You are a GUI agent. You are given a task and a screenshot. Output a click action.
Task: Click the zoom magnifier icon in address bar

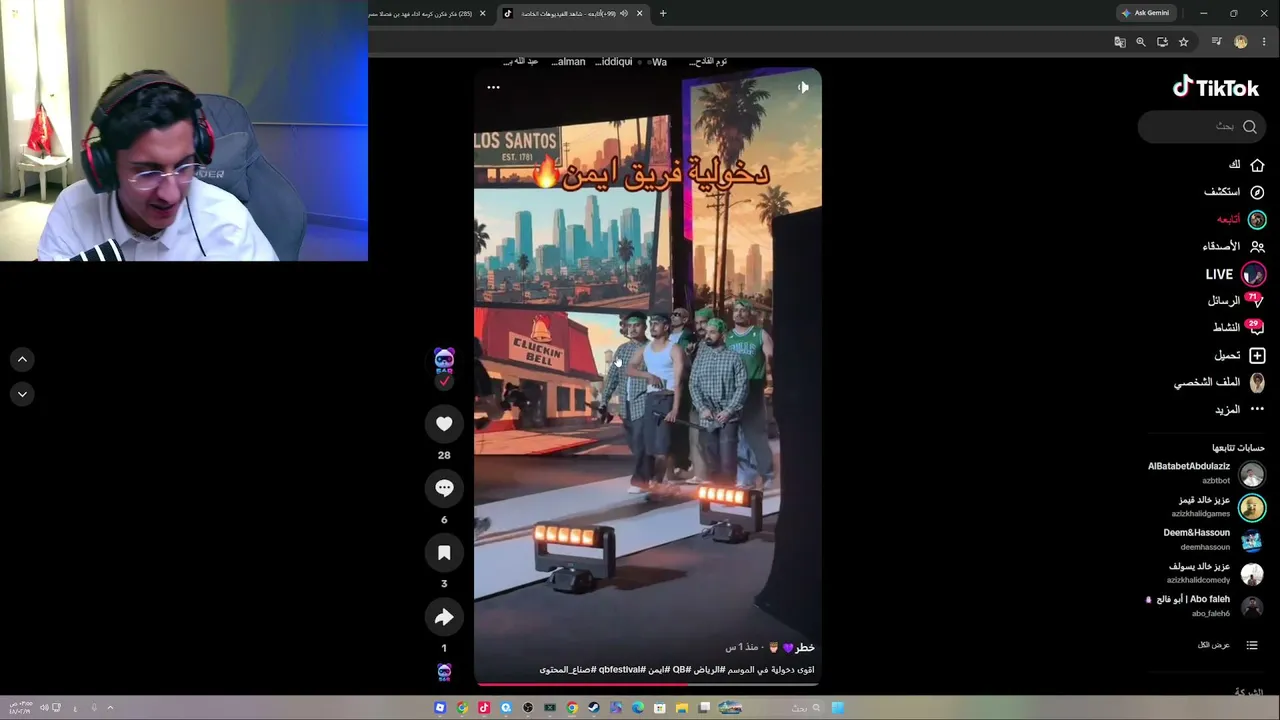pos(1141,42)
